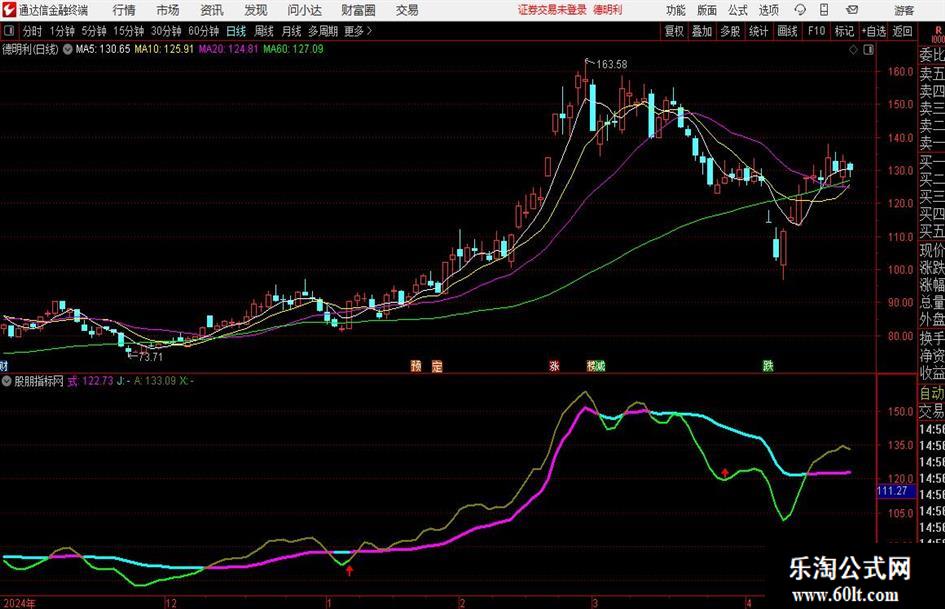Open F10 company information
This screenshot has height=609, width=945.
[816, 31]
